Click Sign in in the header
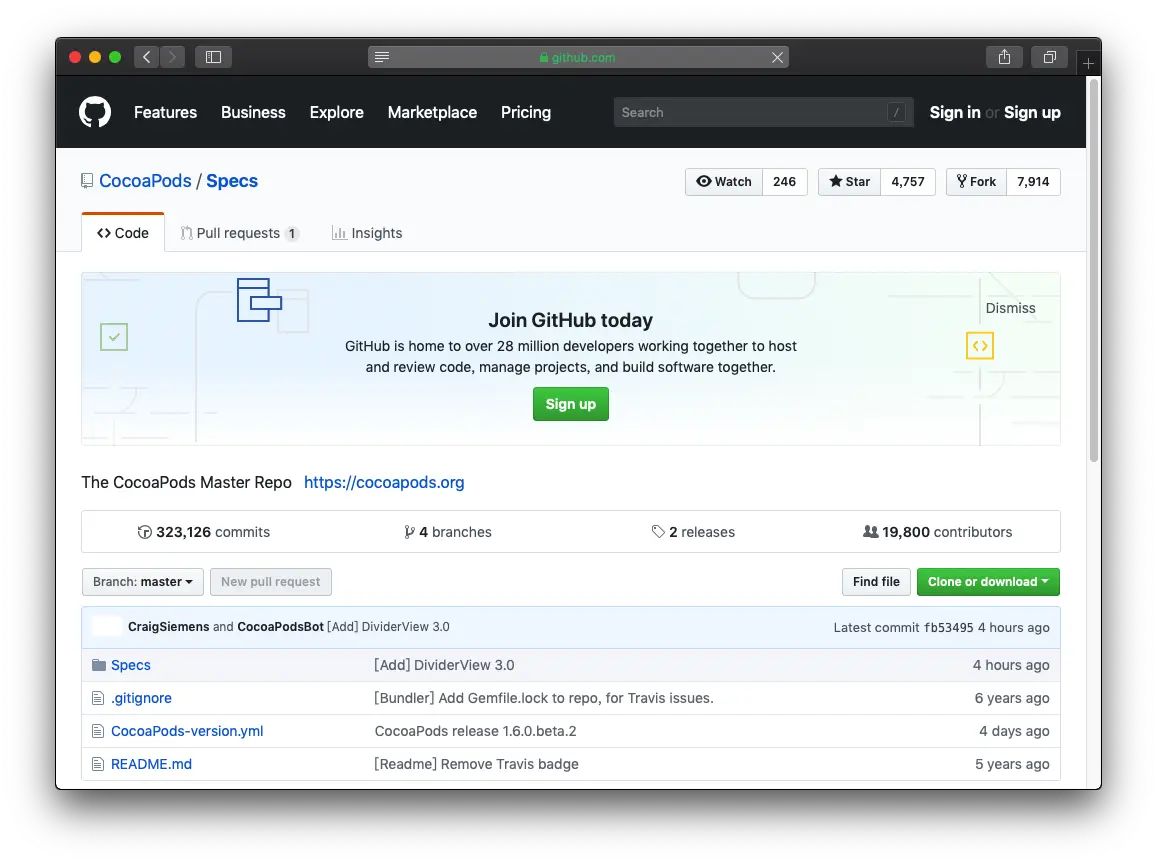The image size is (1157, 863). tap(955, 112)
